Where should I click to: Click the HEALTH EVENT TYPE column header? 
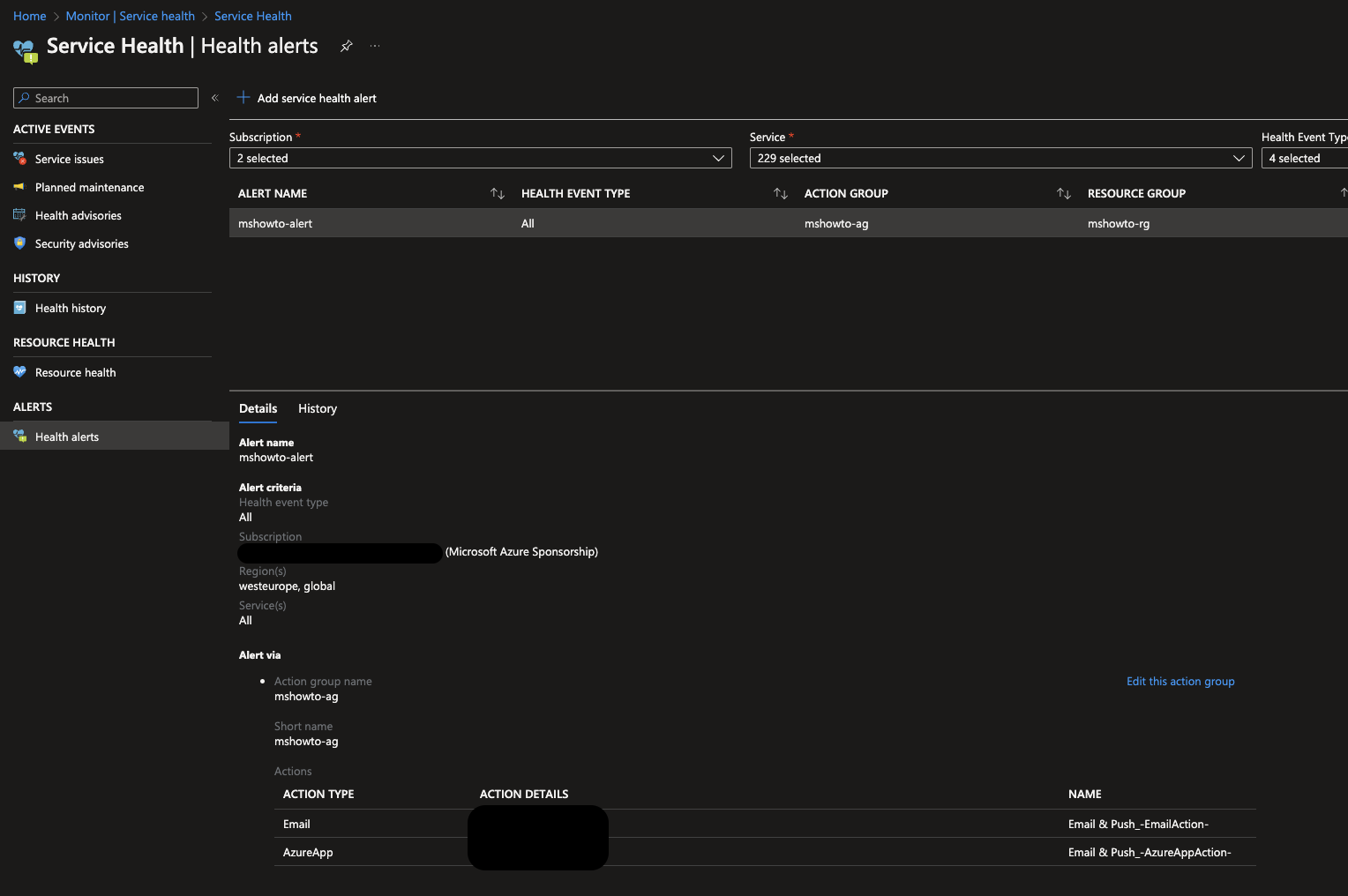pyautogui.click(x=575, y=193)
